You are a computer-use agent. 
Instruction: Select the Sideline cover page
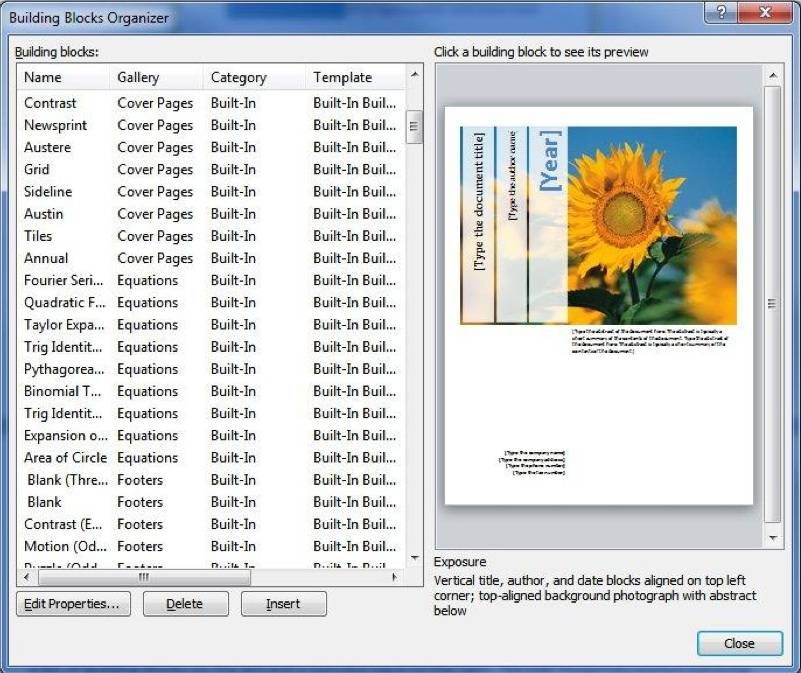(x=211, y=192)
